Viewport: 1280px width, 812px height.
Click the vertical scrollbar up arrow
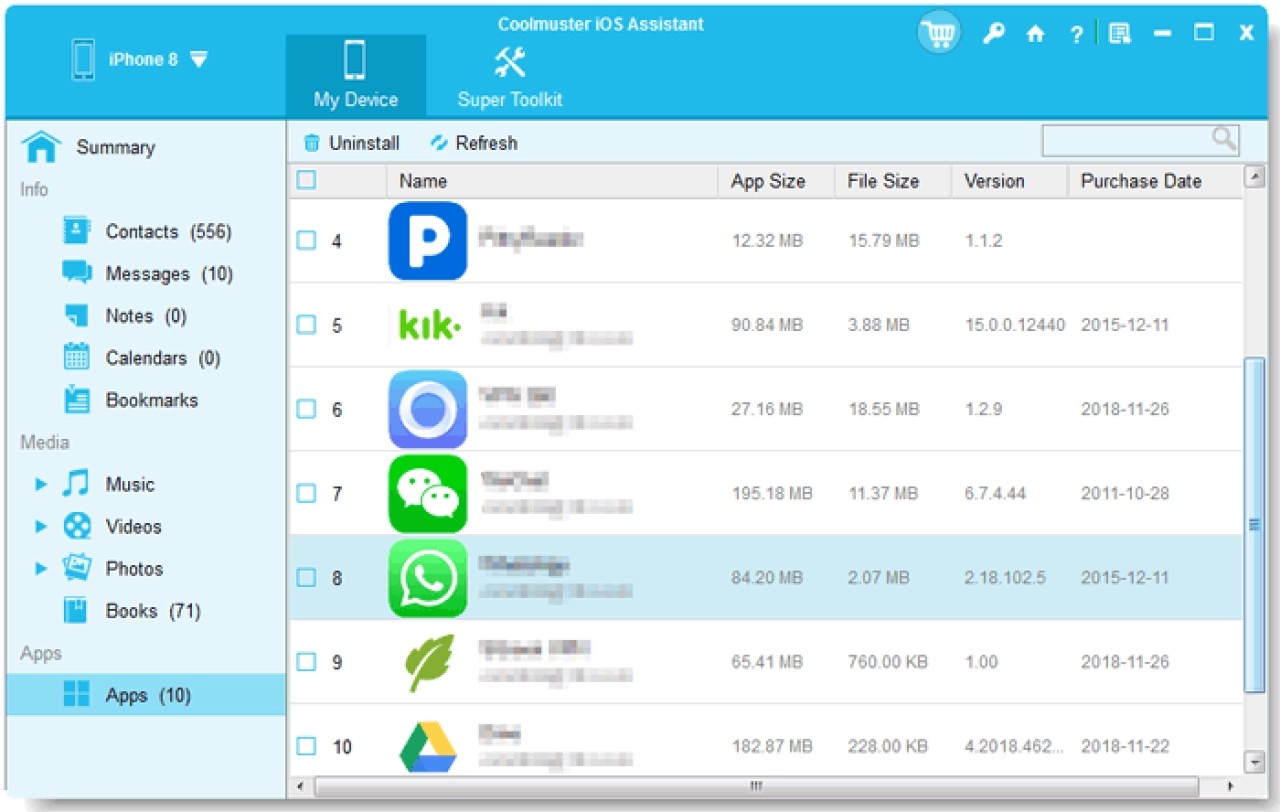point(1254,177)
